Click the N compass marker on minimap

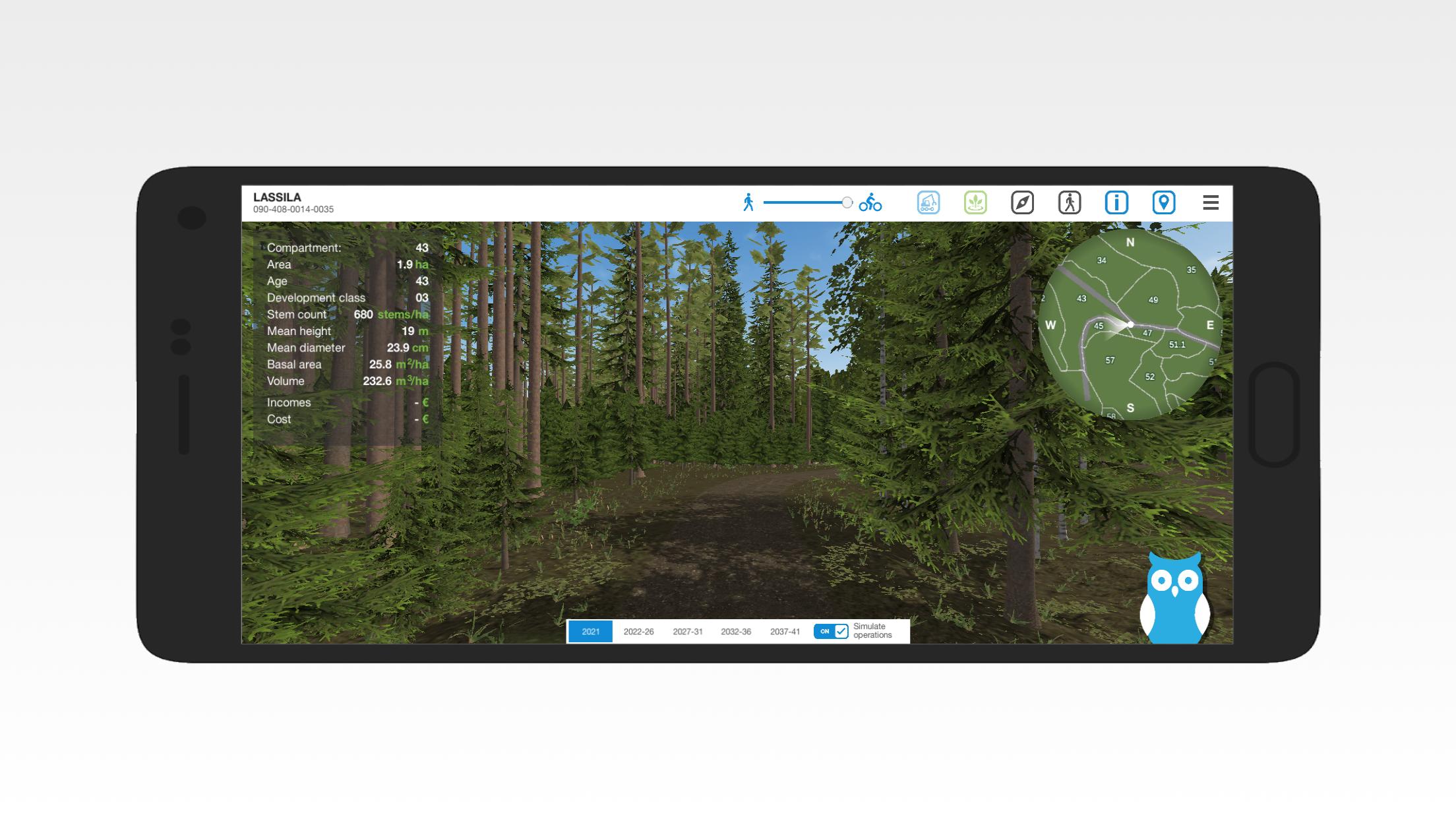(x=1130, y=243)
